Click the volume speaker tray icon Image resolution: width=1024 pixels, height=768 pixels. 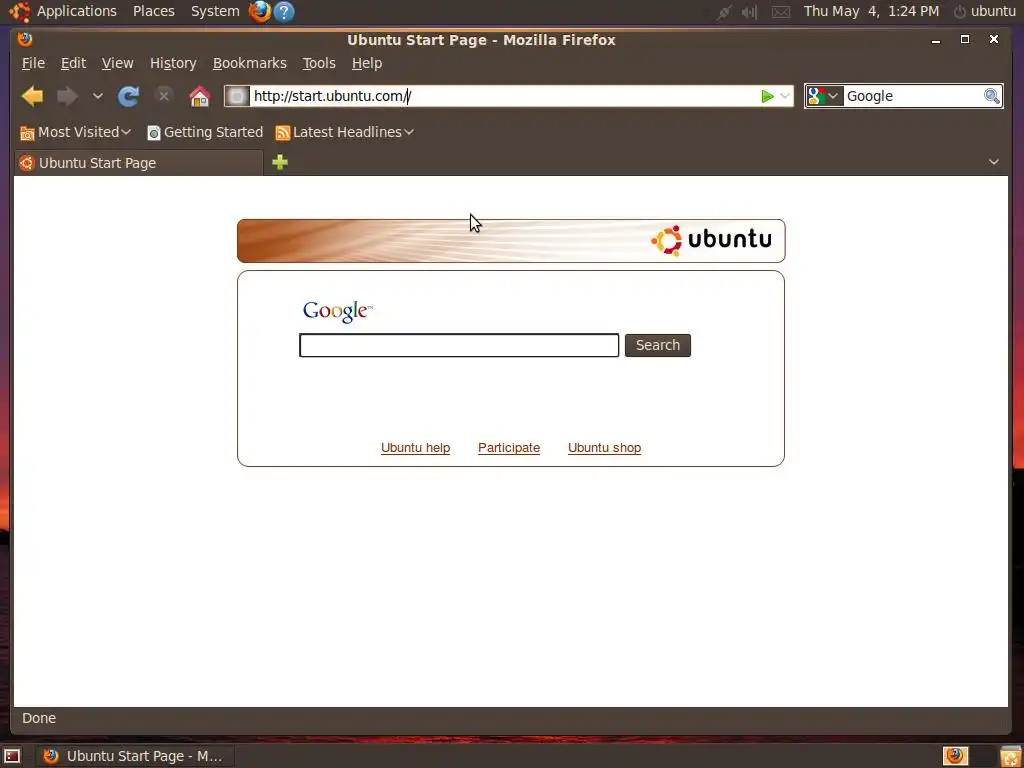749,12
